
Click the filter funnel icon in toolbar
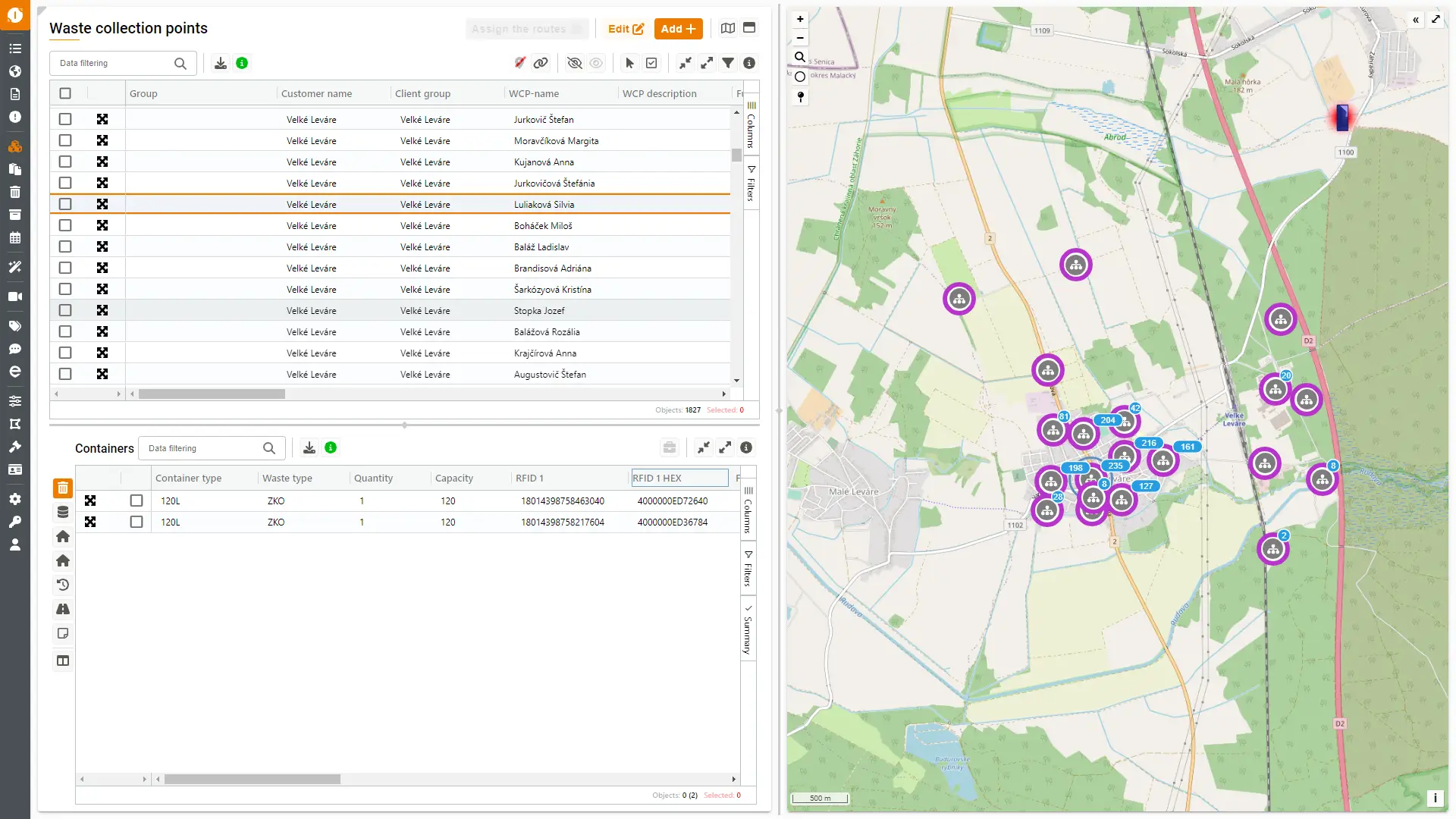coord(728,63)
